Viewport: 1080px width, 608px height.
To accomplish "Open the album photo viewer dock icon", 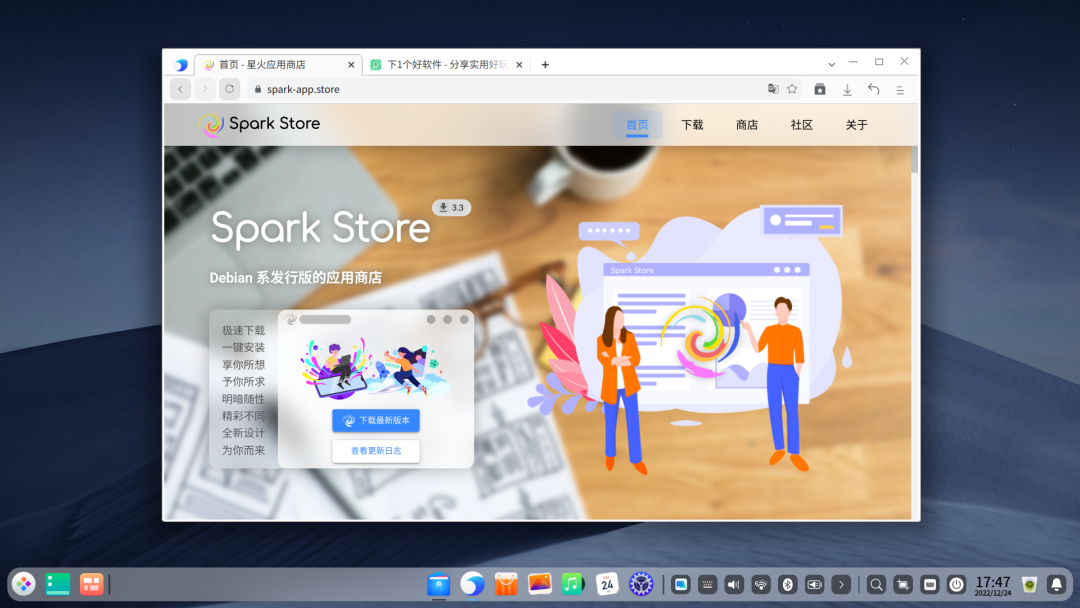I will pyautogui.click(x=540, y=584).
